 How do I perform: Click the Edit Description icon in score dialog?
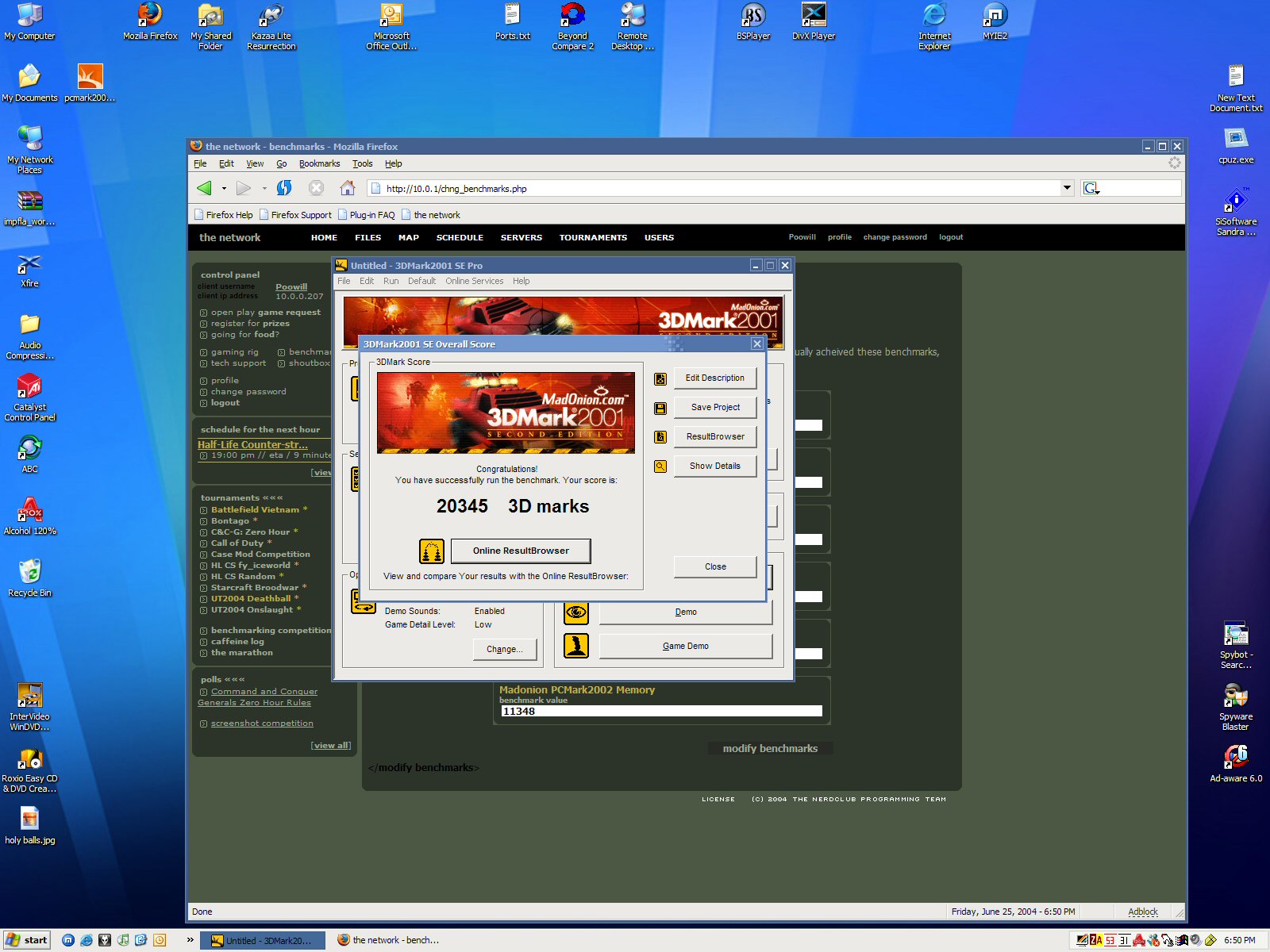click(660, 379)
